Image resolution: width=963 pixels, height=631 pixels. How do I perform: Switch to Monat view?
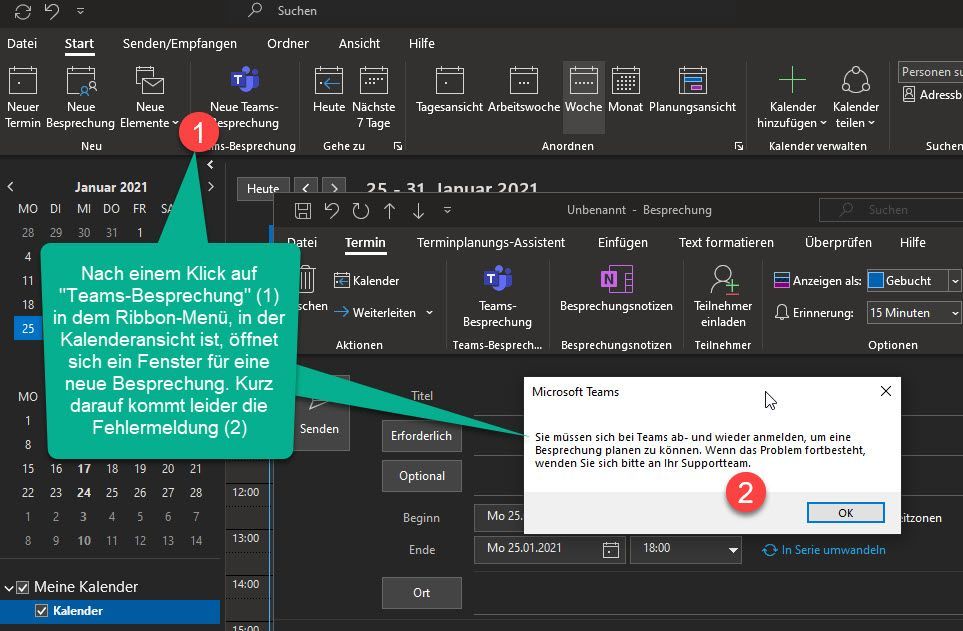coord(625,90)
